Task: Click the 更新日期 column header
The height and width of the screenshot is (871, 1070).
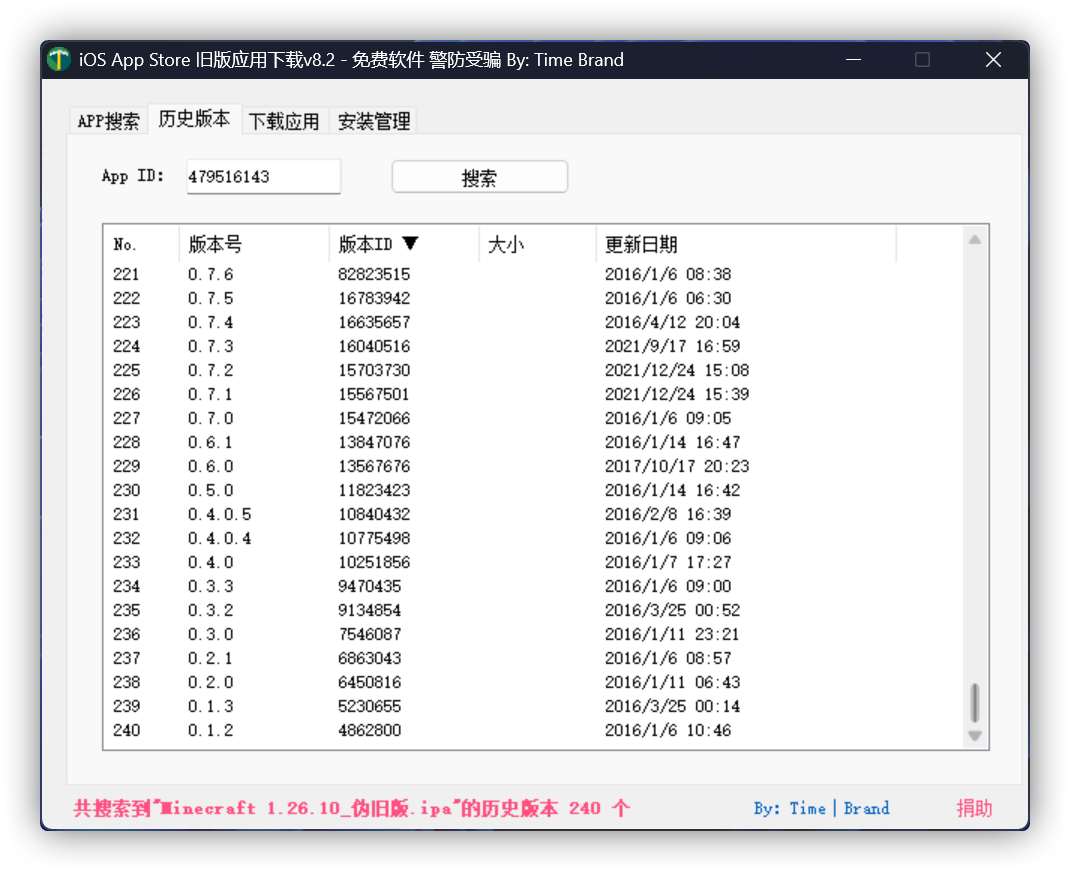Action: [x=640, y=243]
